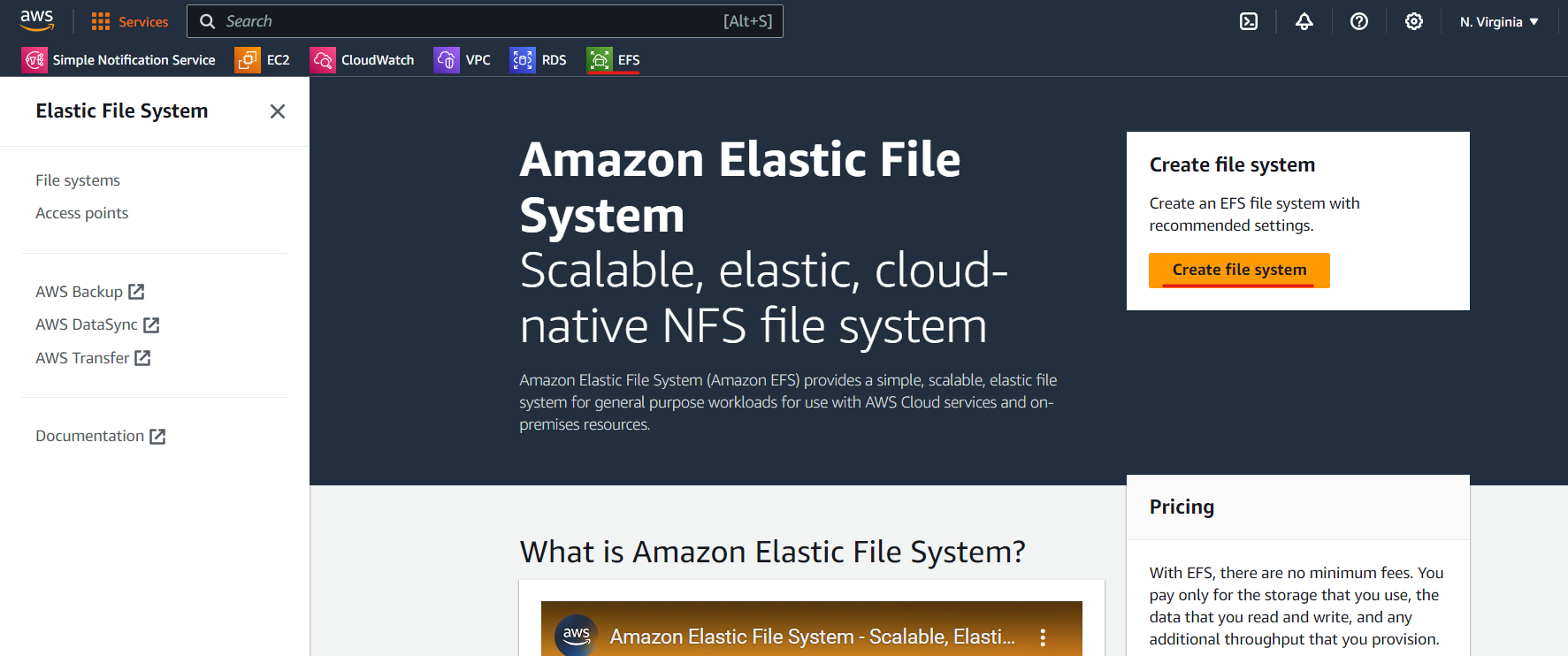Screen dimensions: 1568x656
Task: Go to the AWS console home logo
Action: pyautogui.click(x=37, y=20)
